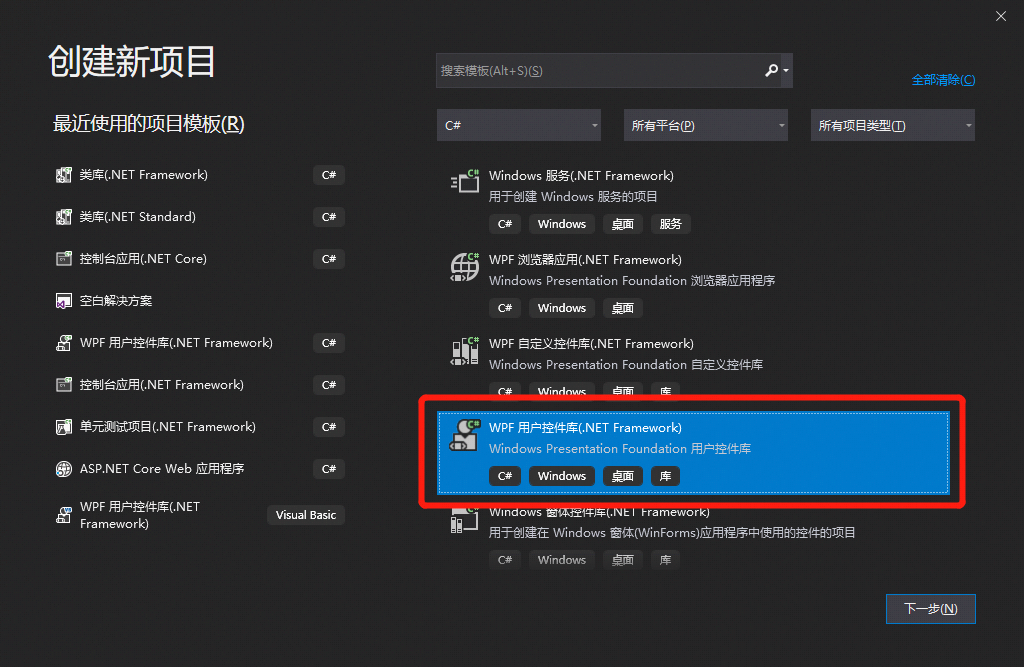Click the 库 tag in the selected WPF user control template
The image size is (1024, 667).
click(x=665, y=476)
